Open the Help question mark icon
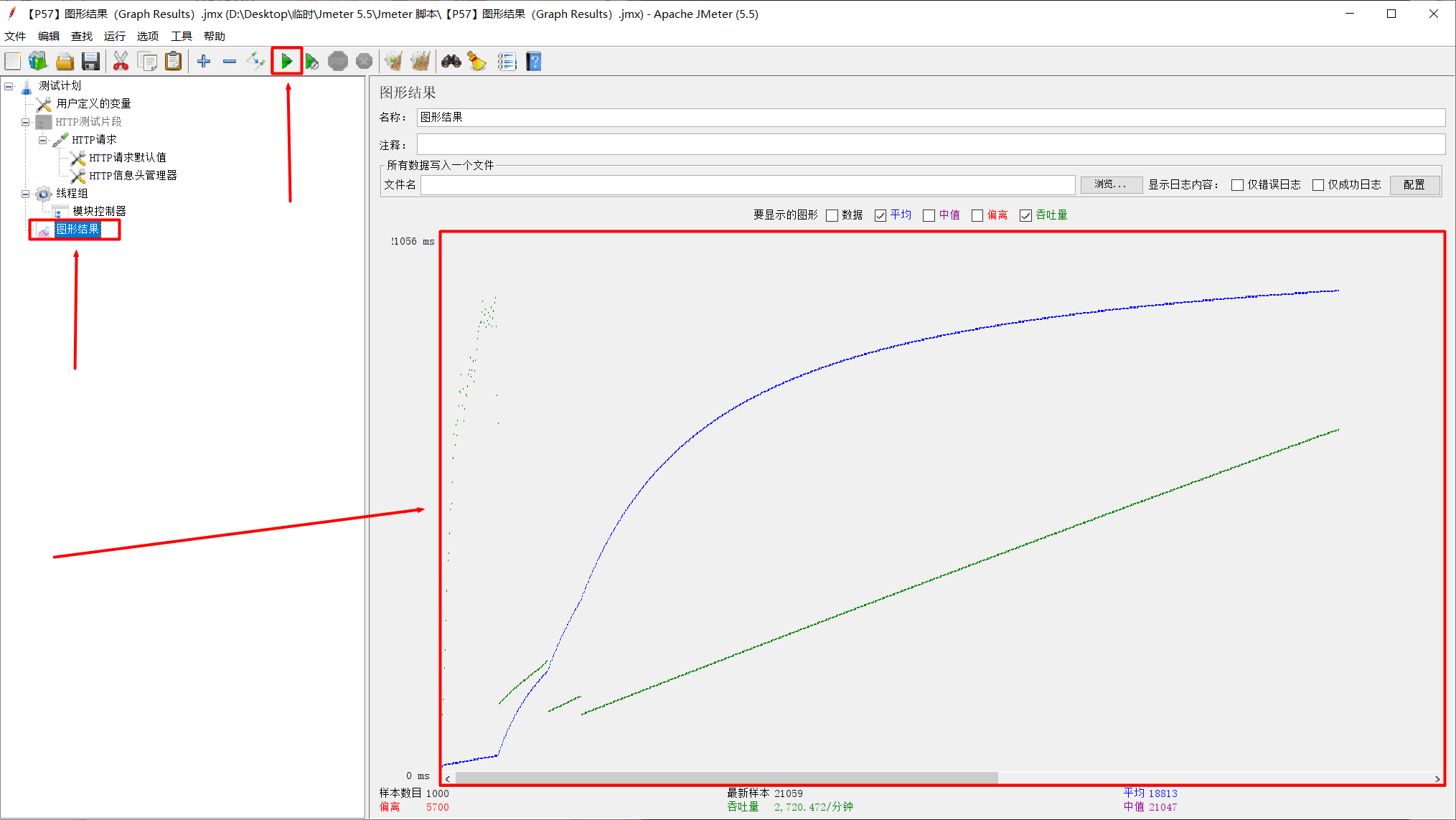This screenshot has height=820, width=1456. 534,62
